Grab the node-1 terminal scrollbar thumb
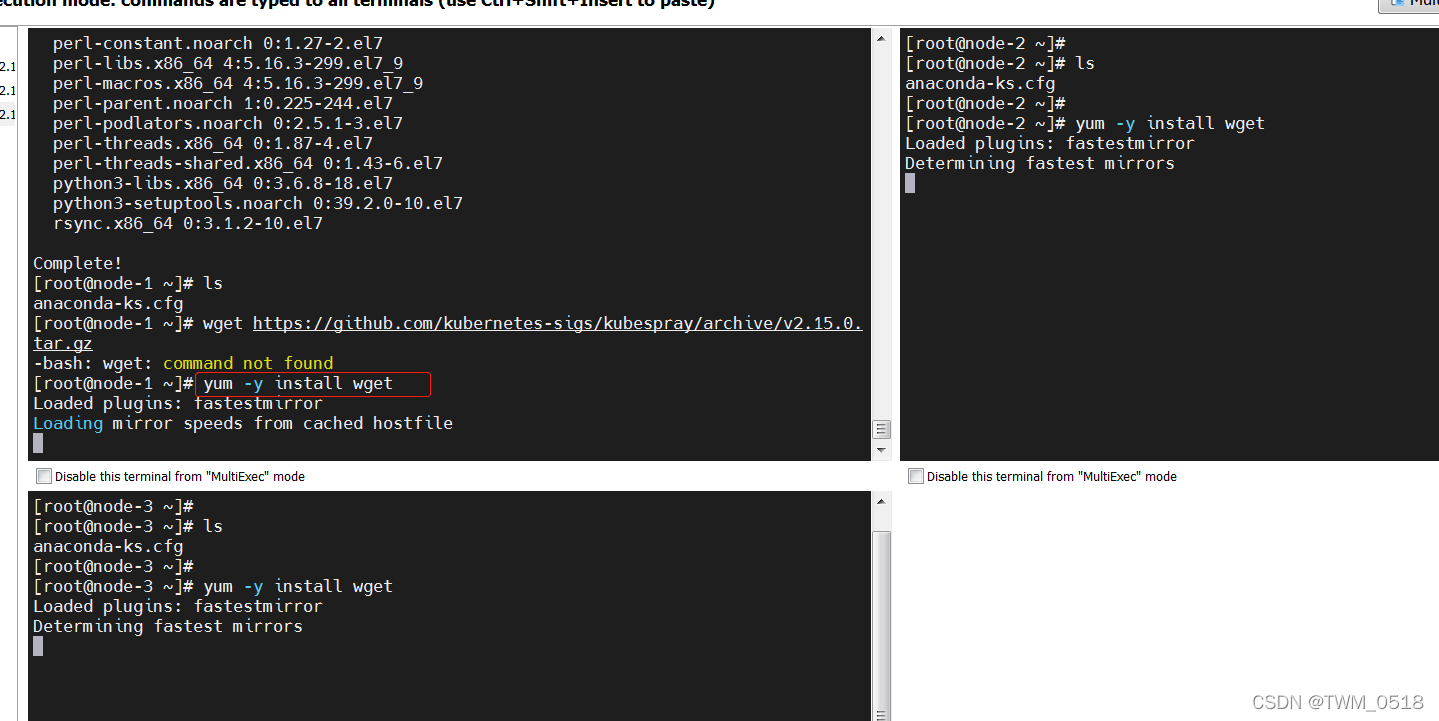The height and width of the screenshot is (721, 1439). pos(881,429)
